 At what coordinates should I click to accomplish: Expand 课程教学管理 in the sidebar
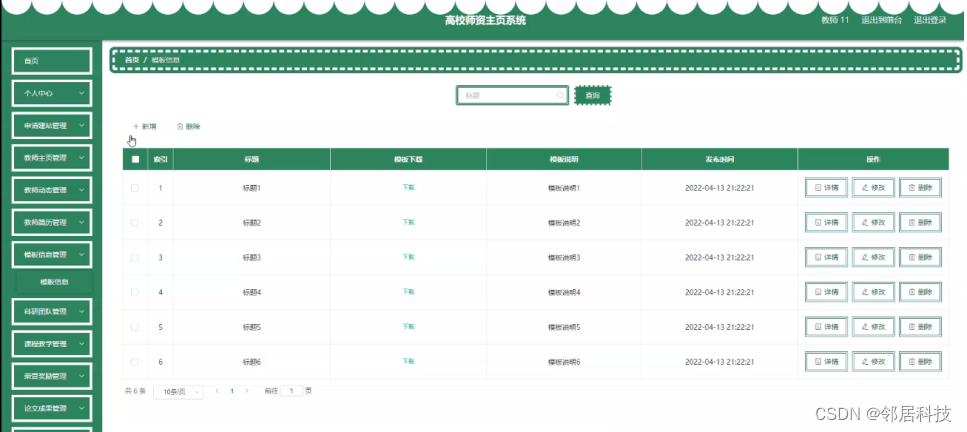tap(52, 344)
